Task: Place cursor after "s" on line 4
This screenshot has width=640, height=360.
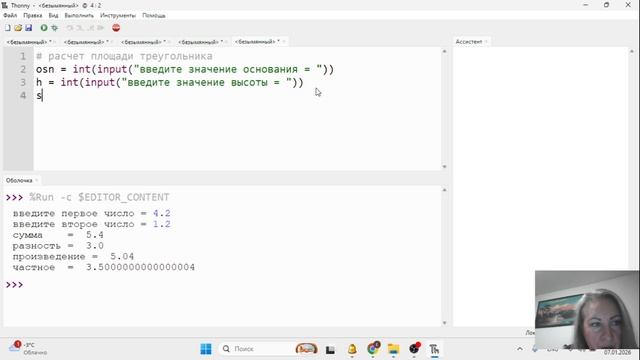Action: pos(42,96)
